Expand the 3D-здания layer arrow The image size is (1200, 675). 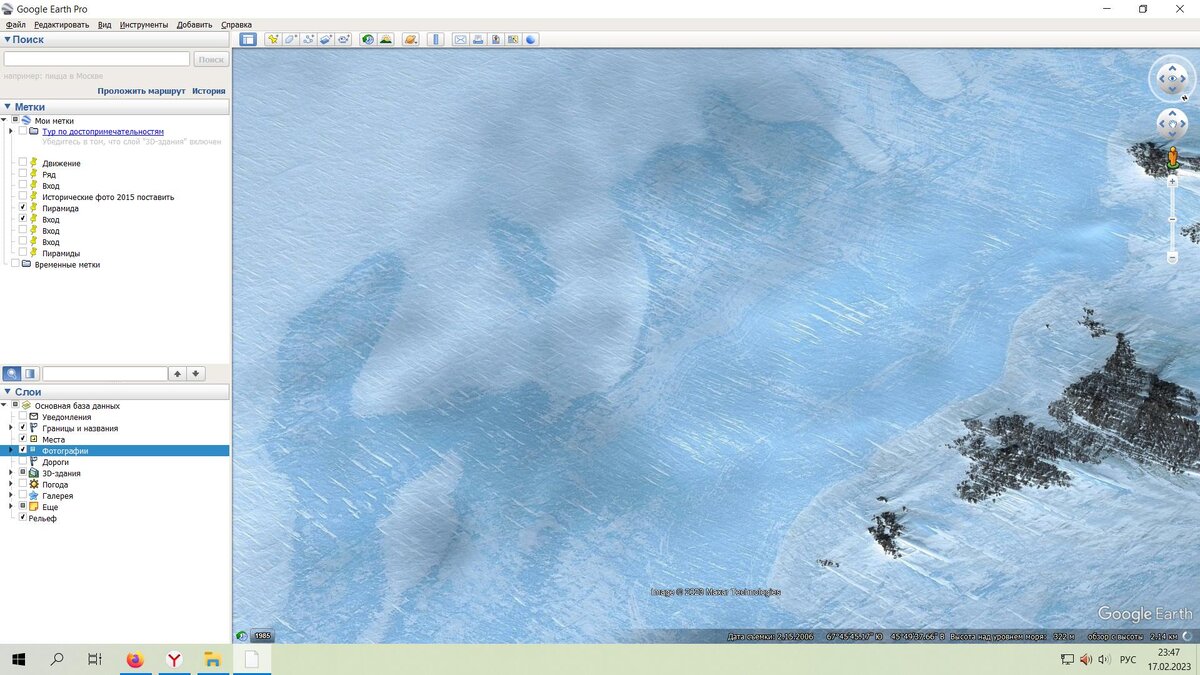pos(11,473)
